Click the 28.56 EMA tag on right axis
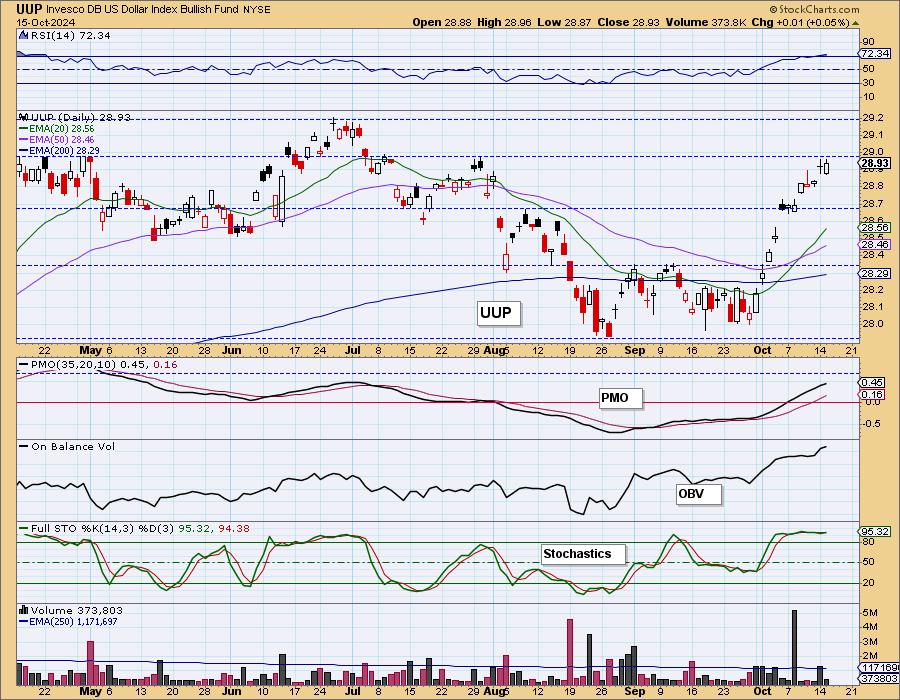Screen dimensions: 900x700 click(875, 227)
